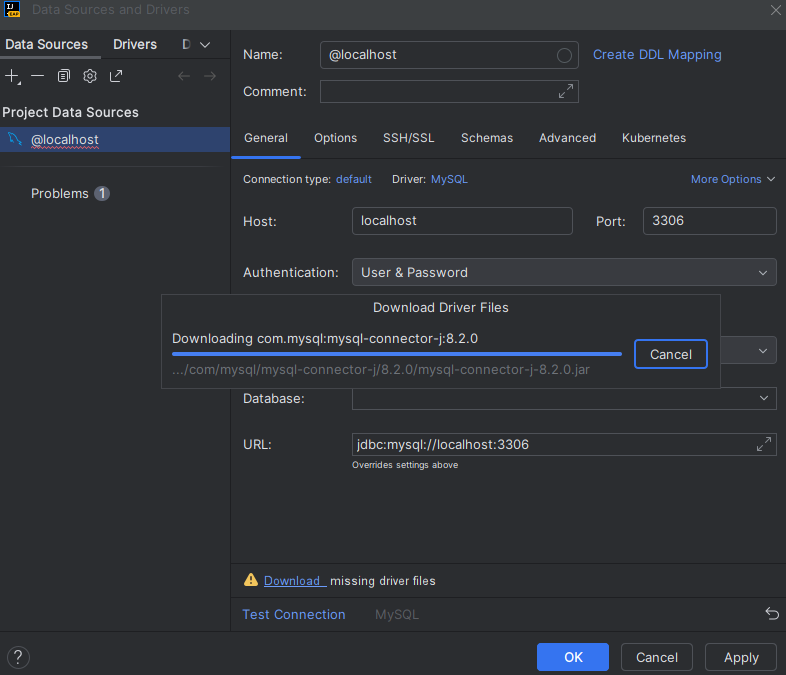Expand hidden tabs dropdown chevron

pyautogui.click(x=205, y=45)
